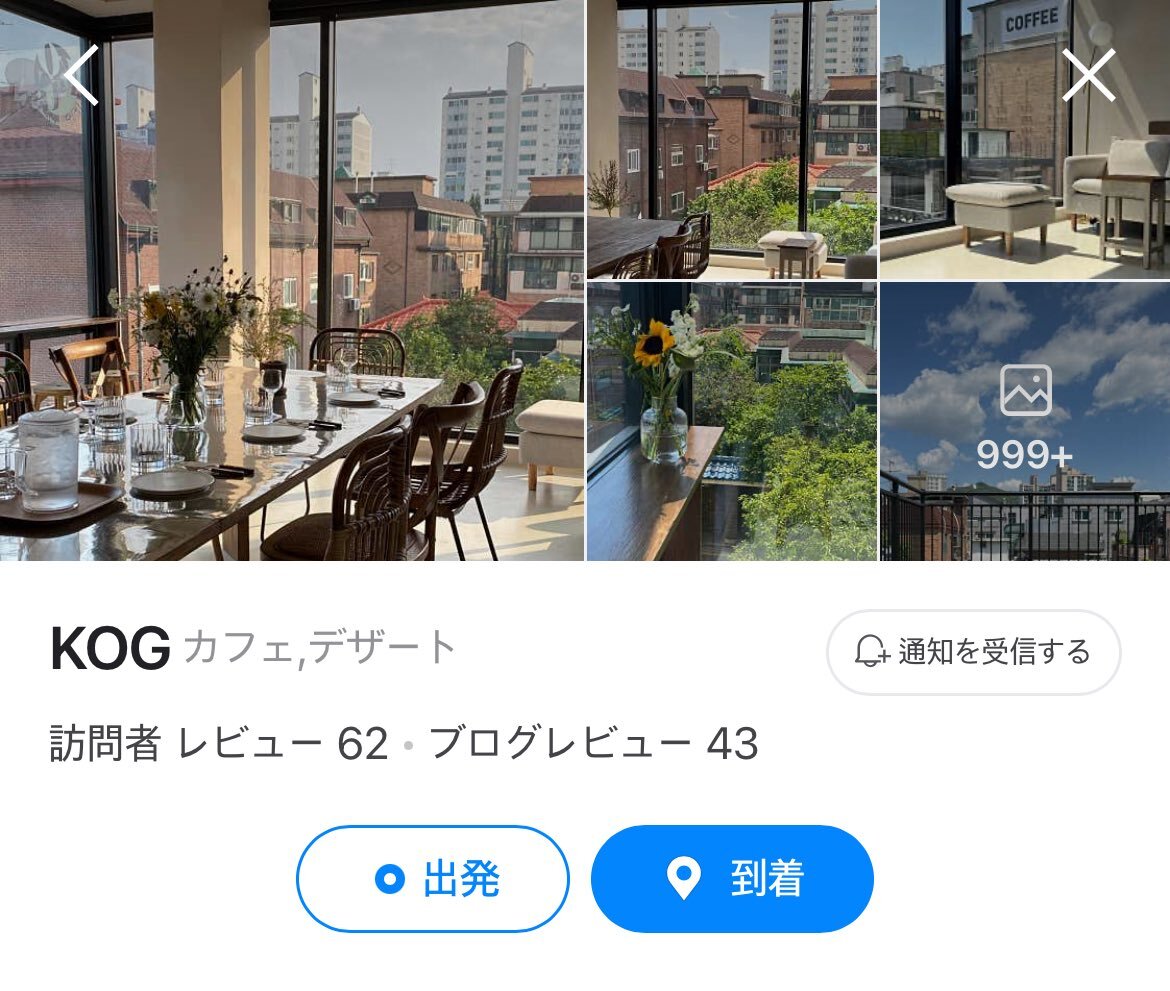Open ブログレビュー 43 blog reviews
1170x991 pixels.
coord(594,743)
